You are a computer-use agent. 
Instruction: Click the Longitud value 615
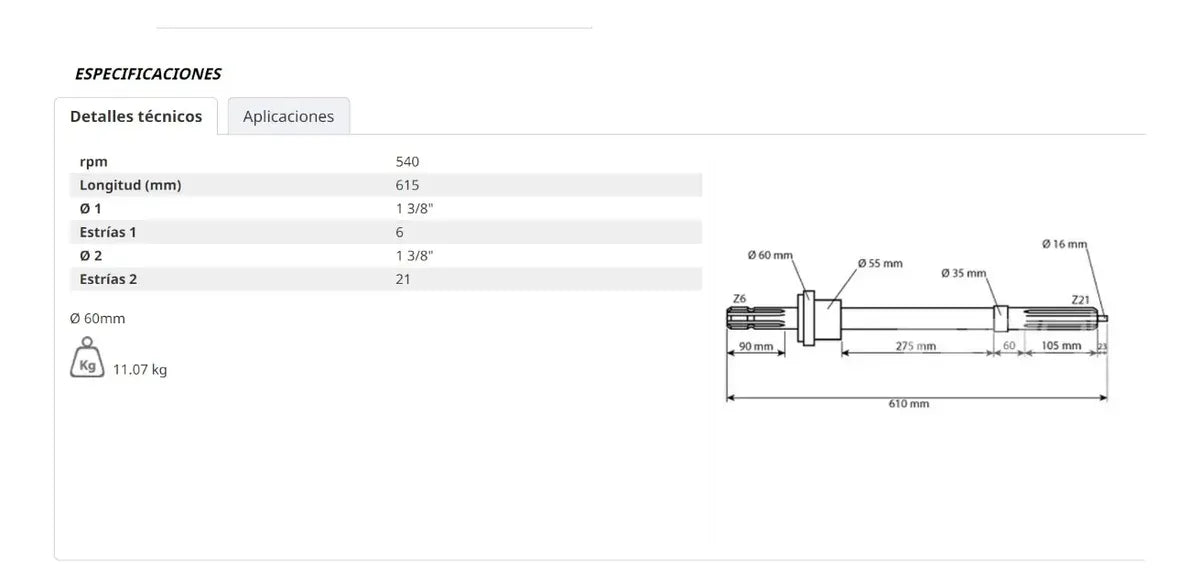(407, 185)
